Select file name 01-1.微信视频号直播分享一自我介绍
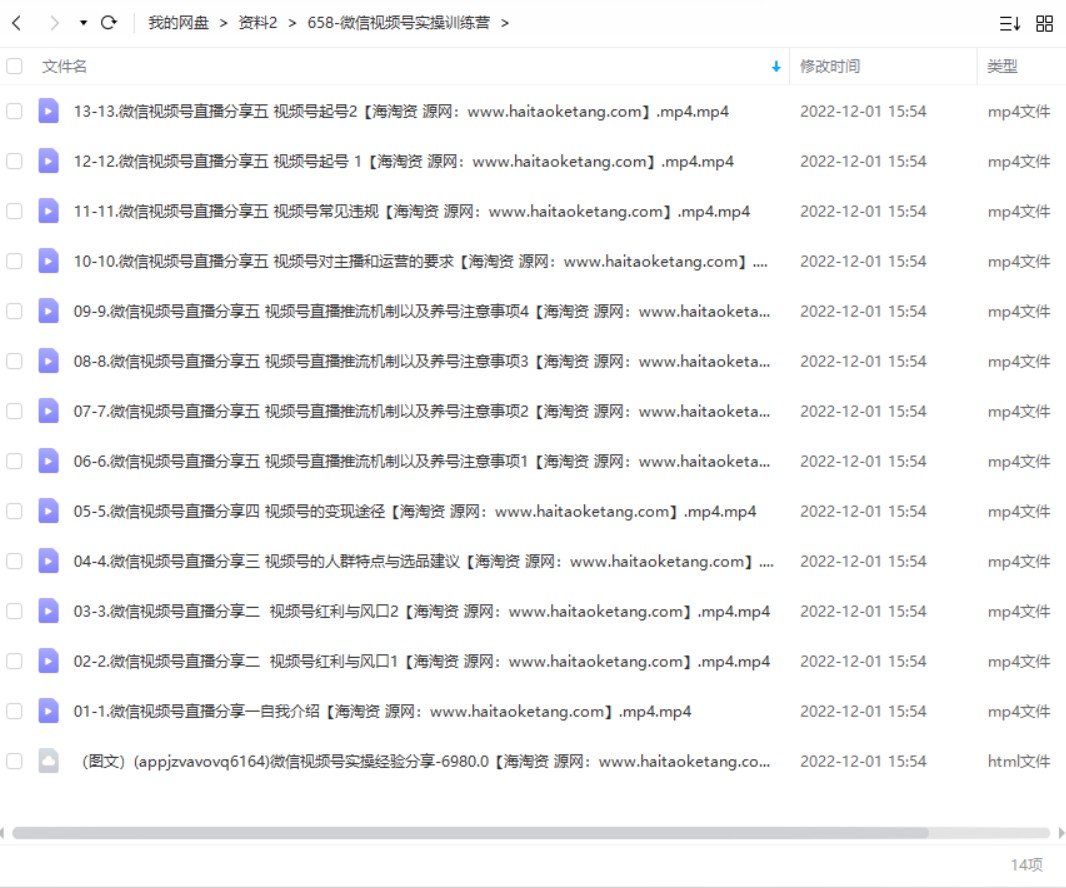Screen dimensions: 1066x888 [x=382, y=711]
